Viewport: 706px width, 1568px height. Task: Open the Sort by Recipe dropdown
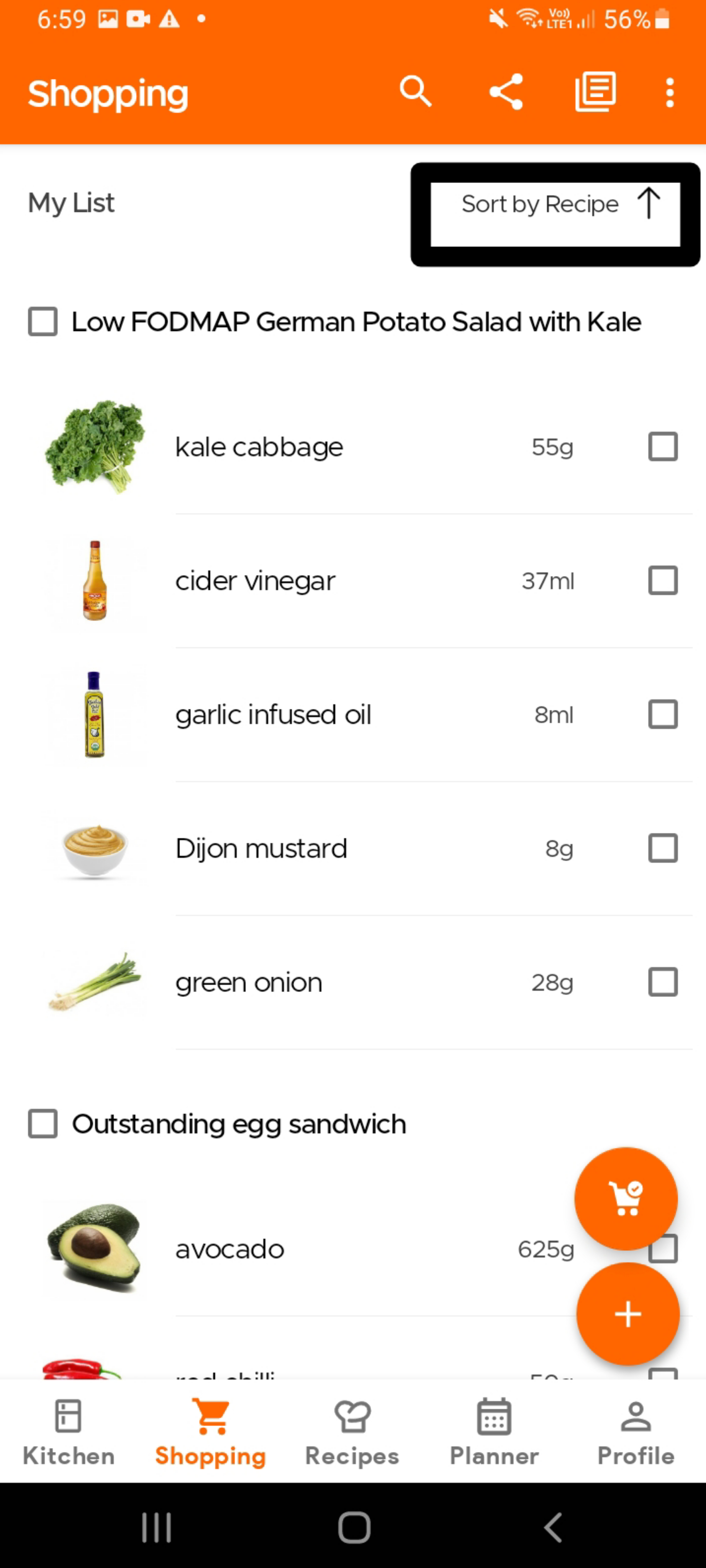tap(540, 204)
